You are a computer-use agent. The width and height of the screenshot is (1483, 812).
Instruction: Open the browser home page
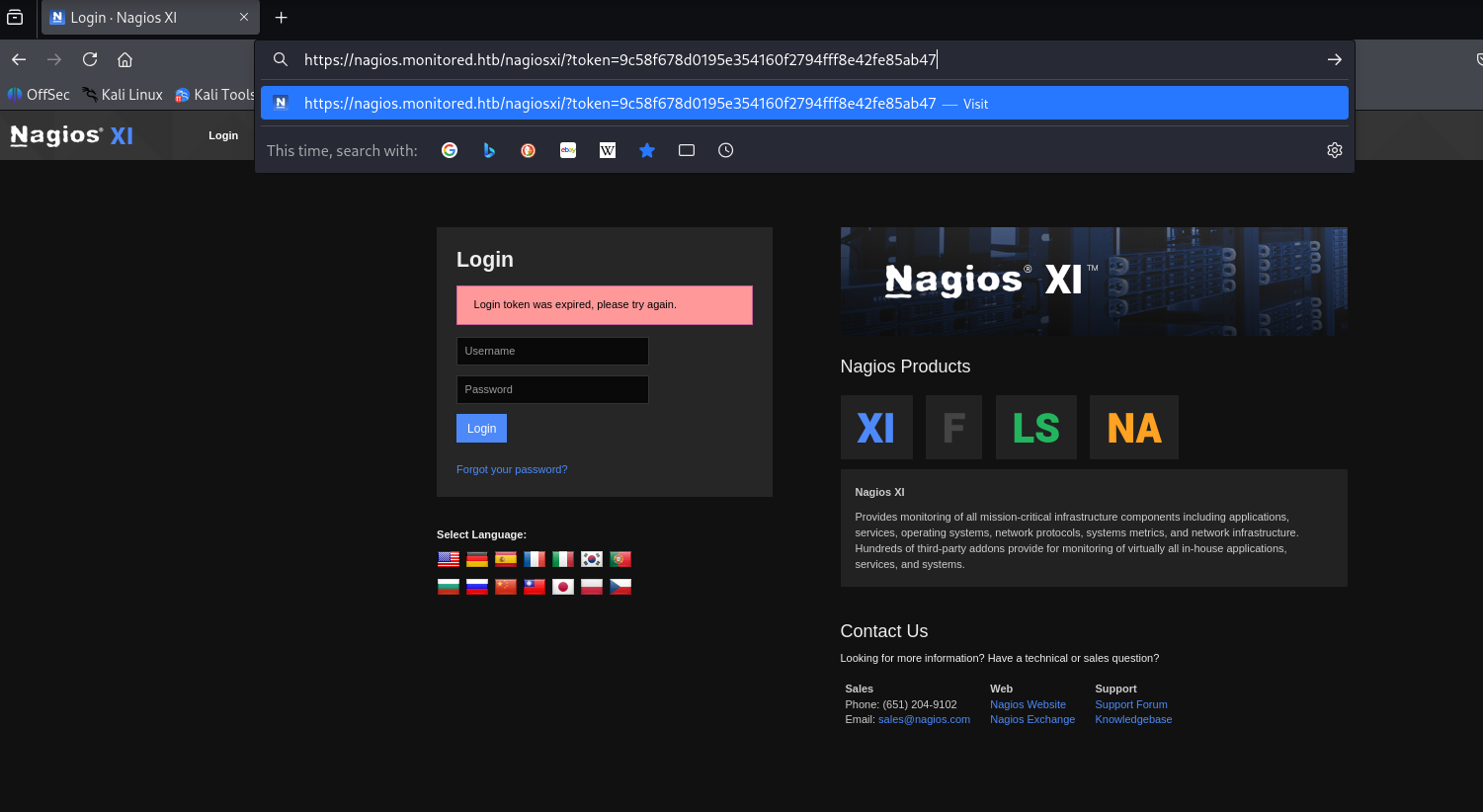pos(125,59)
